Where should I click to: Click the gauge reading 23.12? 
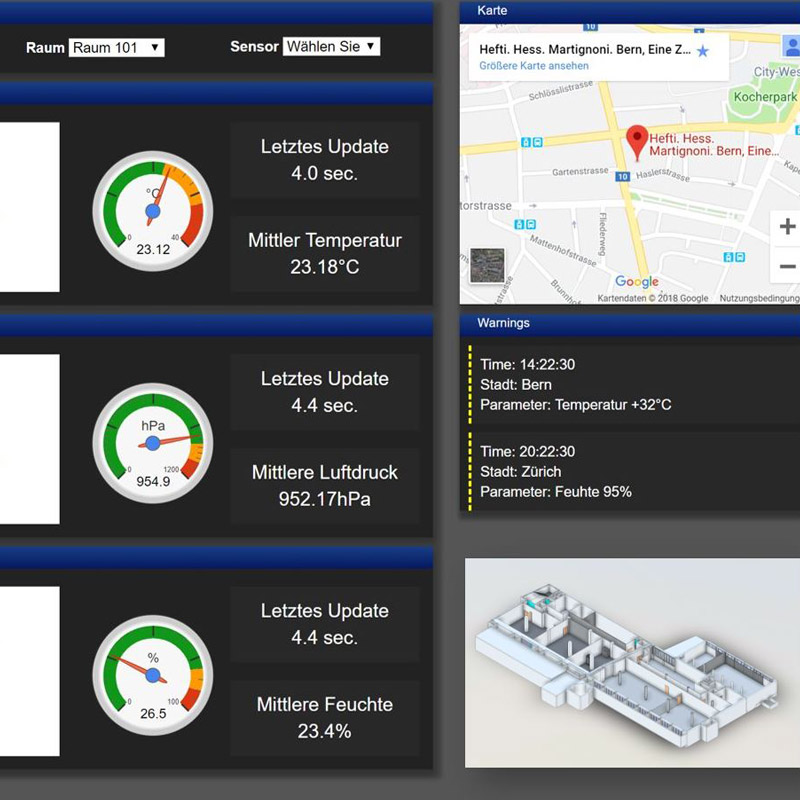pos(153,249)
